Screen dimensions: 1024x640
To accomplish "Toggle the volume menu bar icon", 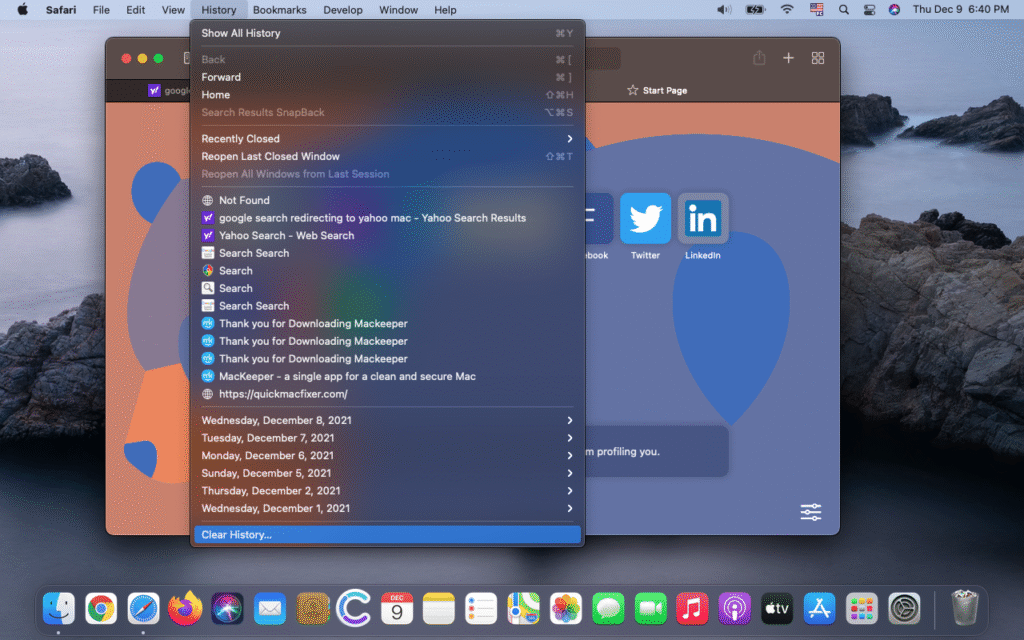I will 725,10.
